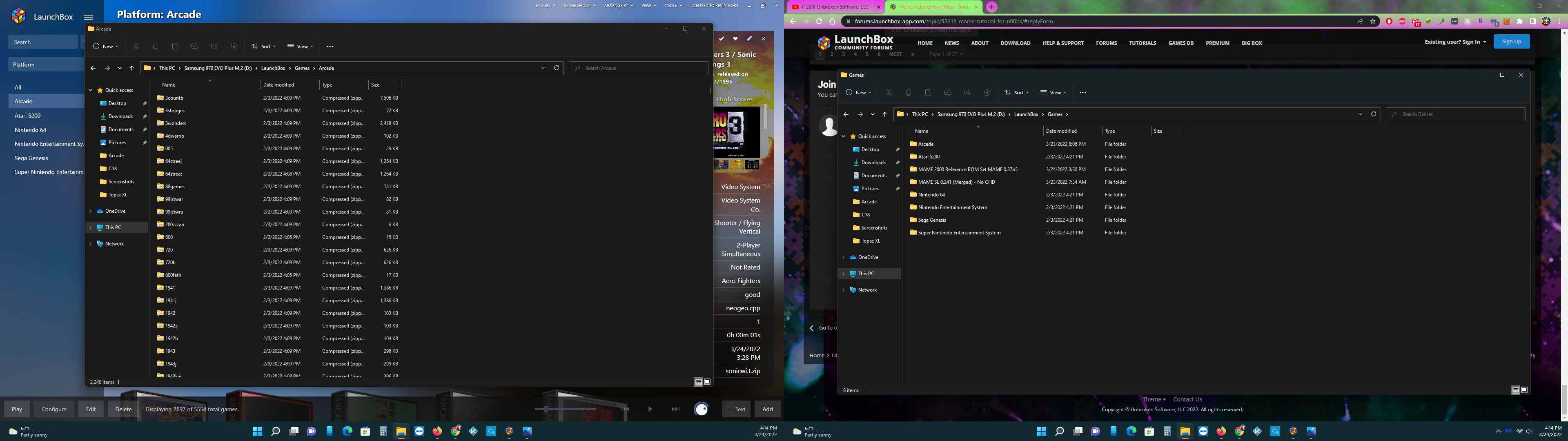Click the Add button in LaunchBox

tap(768, 409)
